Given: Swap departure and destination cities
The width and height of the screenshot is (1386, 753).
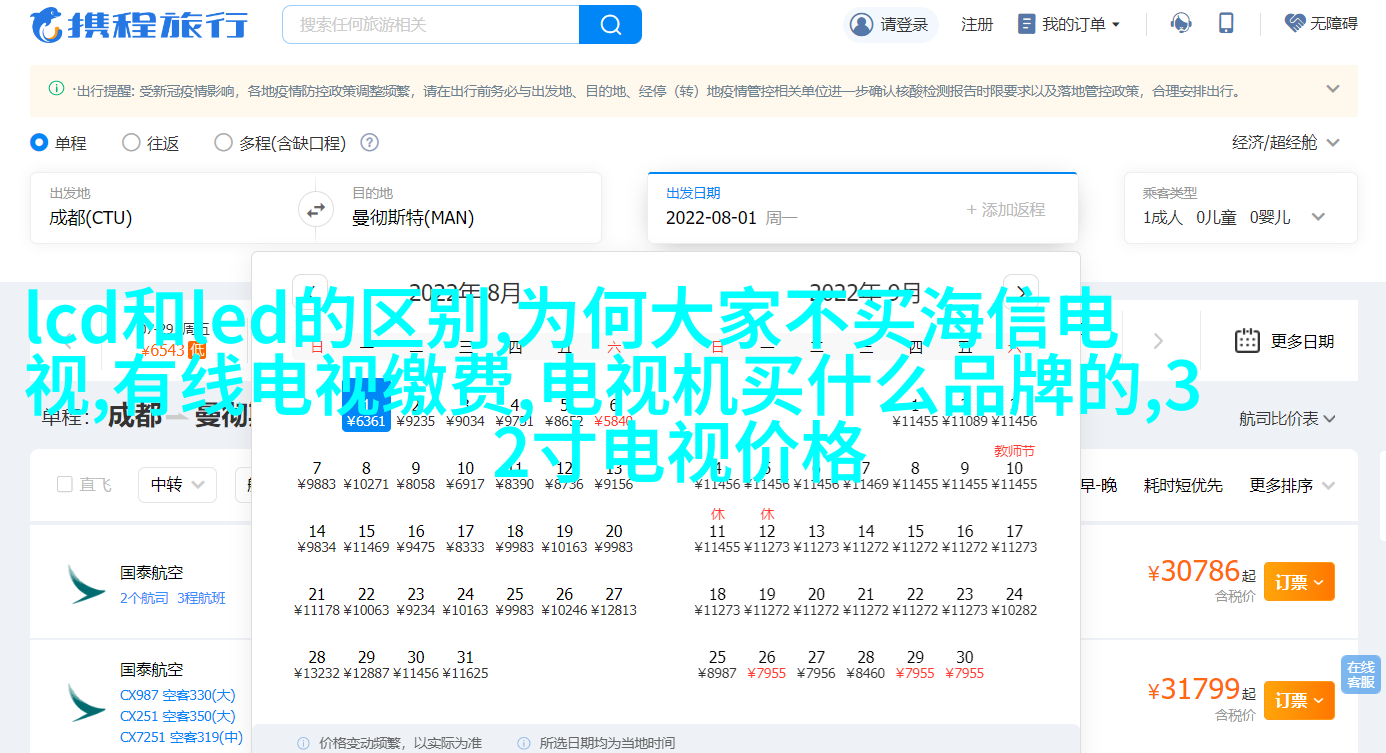Looking at the screenshot, I should pos(316,210).
